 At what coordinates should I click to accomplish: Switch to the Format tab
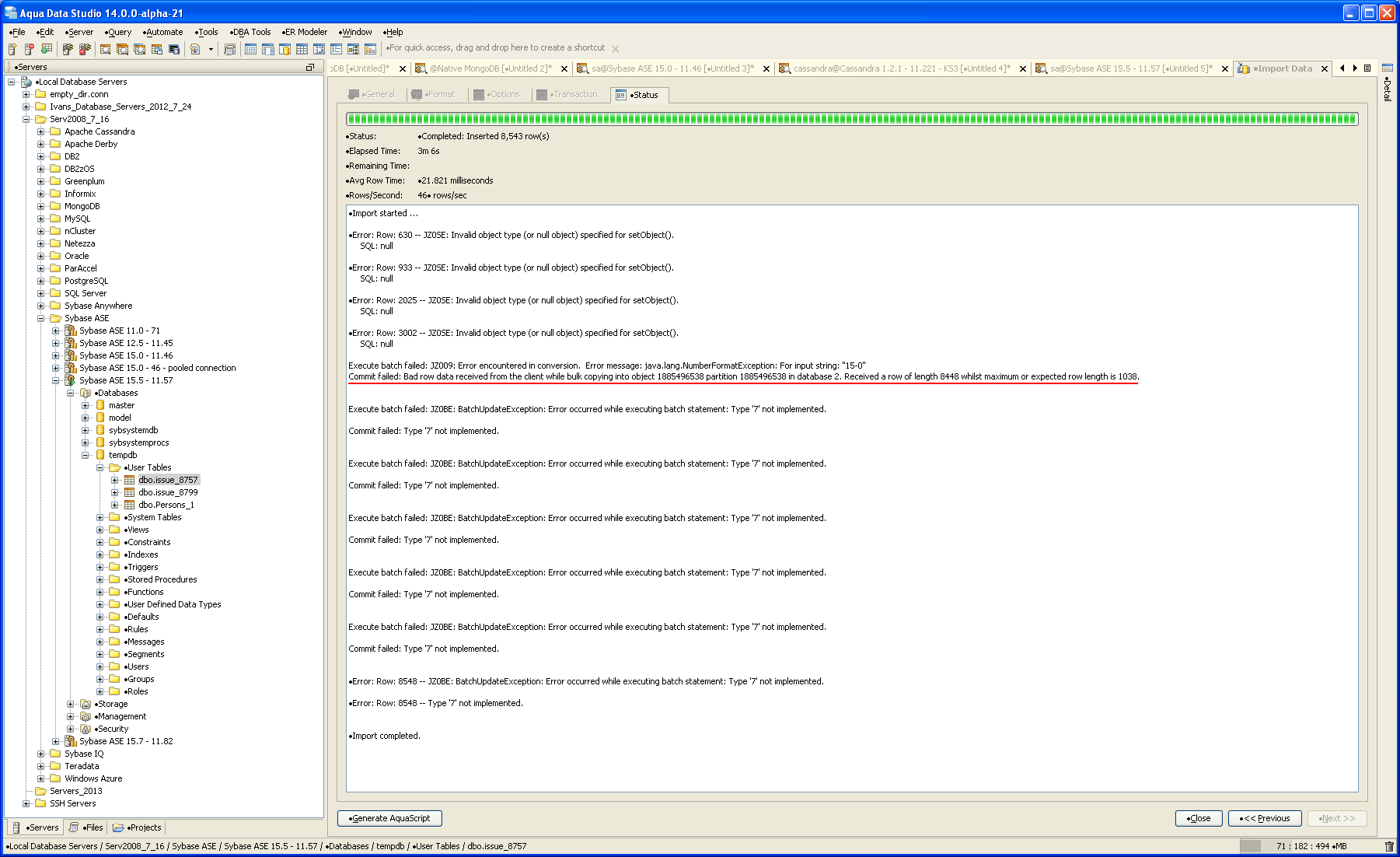434,95
